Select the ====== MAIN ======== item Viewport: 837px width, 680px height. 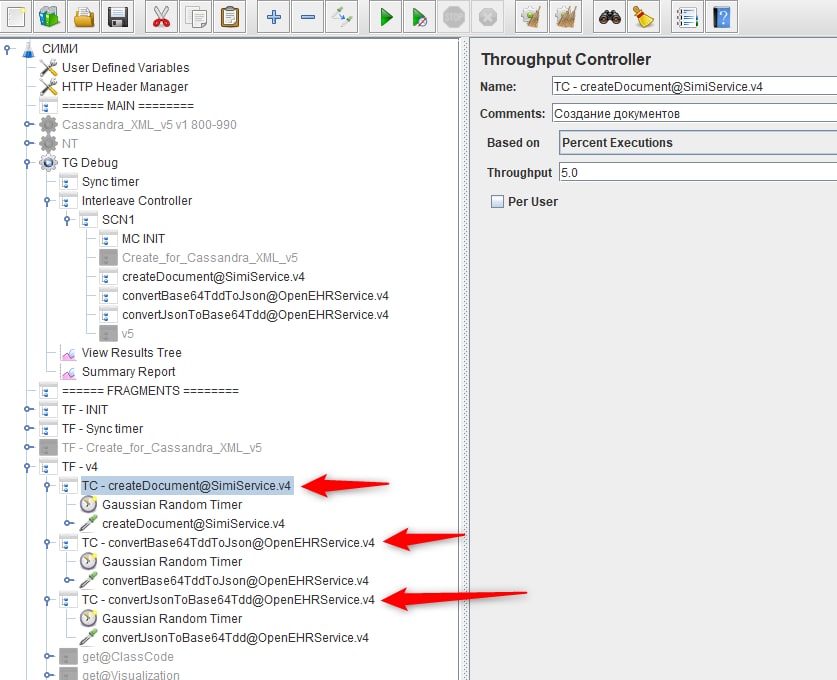tap(128, 106)
